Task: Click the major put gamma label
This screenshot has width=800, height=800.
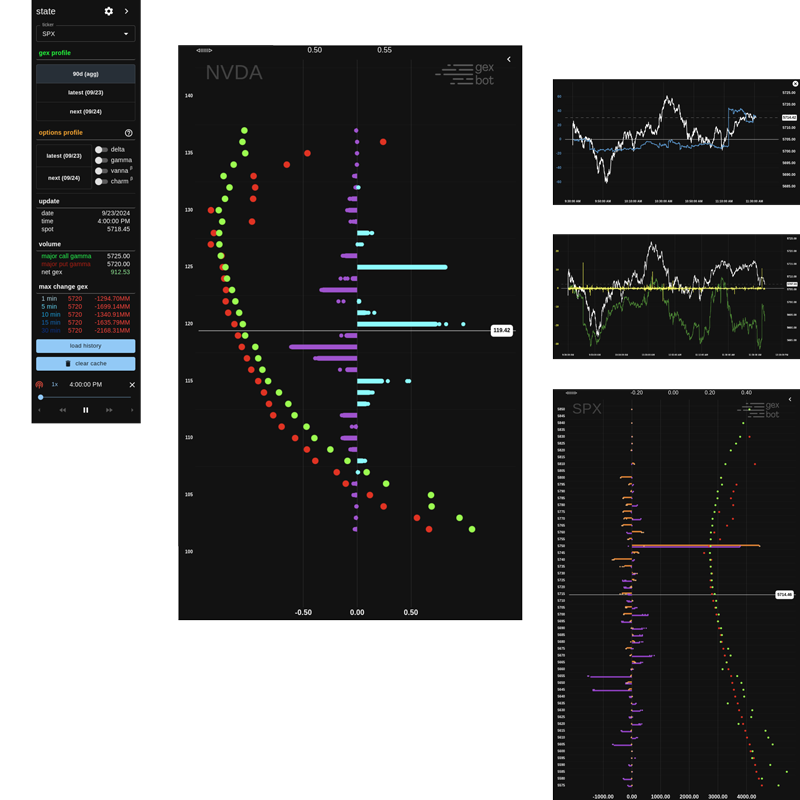Action: [66, 264]
